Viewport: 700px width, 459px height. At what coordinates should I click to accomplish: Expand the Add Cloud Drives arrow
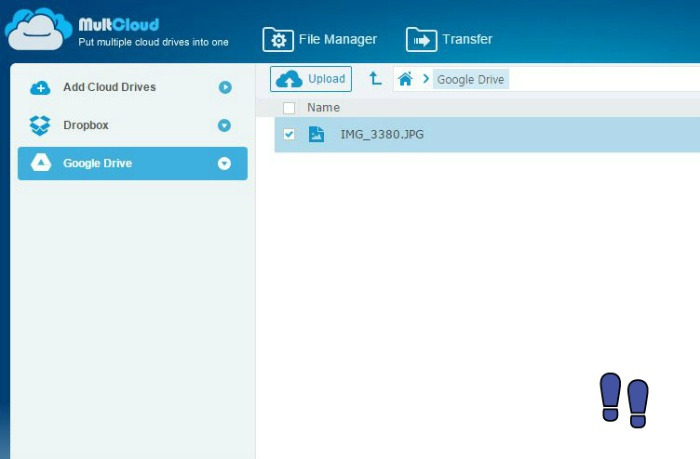point(225,87)
